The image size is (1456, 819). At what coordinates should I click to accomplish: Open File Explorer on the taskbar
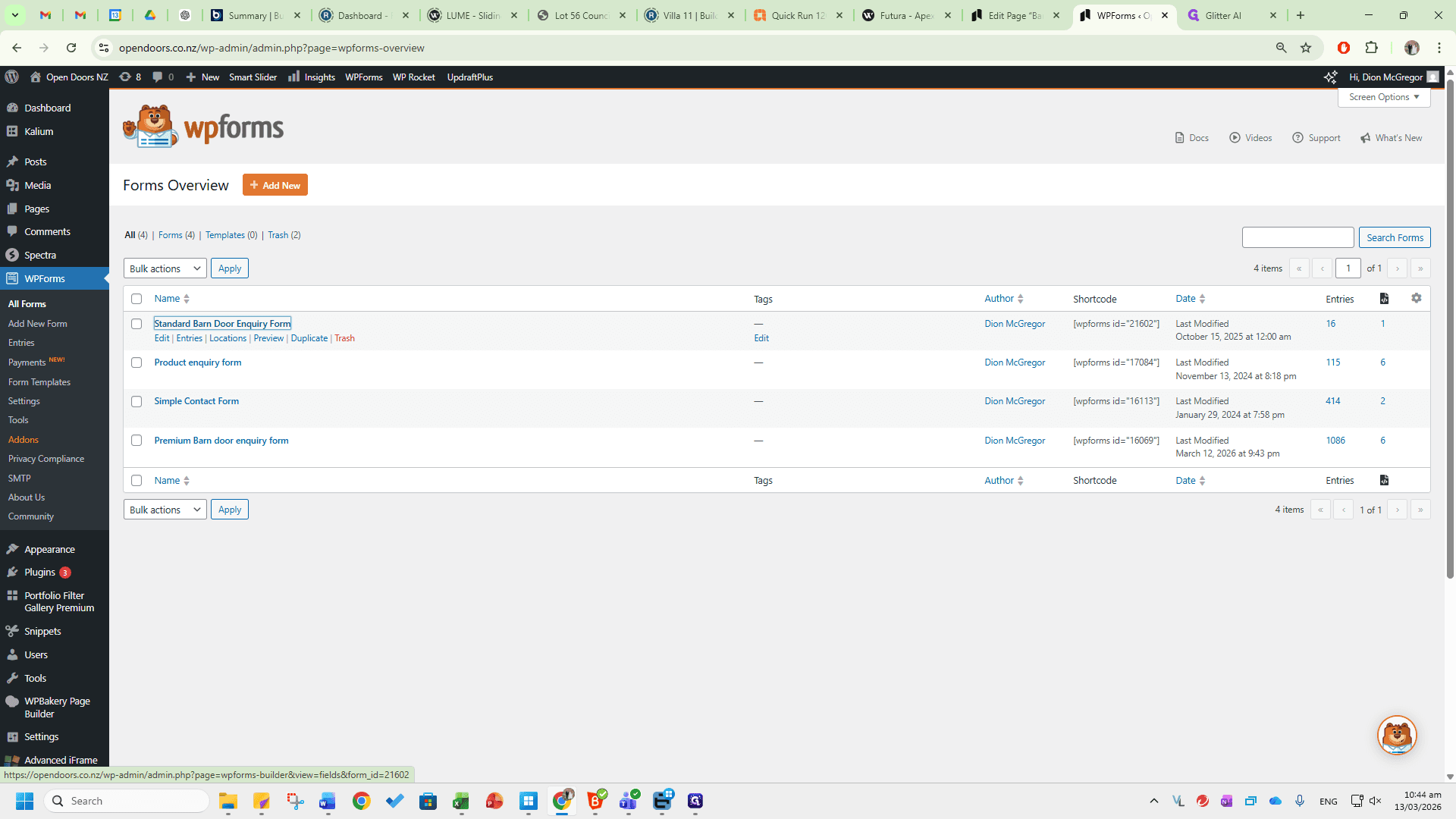pyautogui.click(x=228, y=801)
